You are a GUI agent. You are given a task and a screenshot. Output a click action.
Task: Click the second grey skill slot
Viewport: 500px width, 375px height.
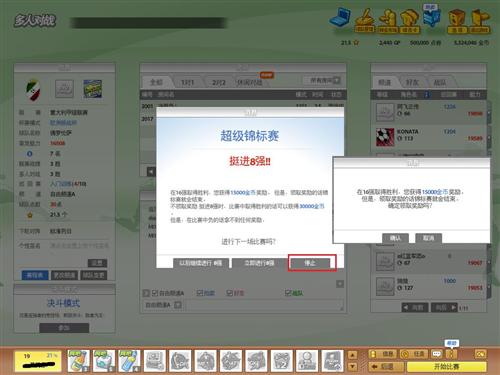coord(180,361)
